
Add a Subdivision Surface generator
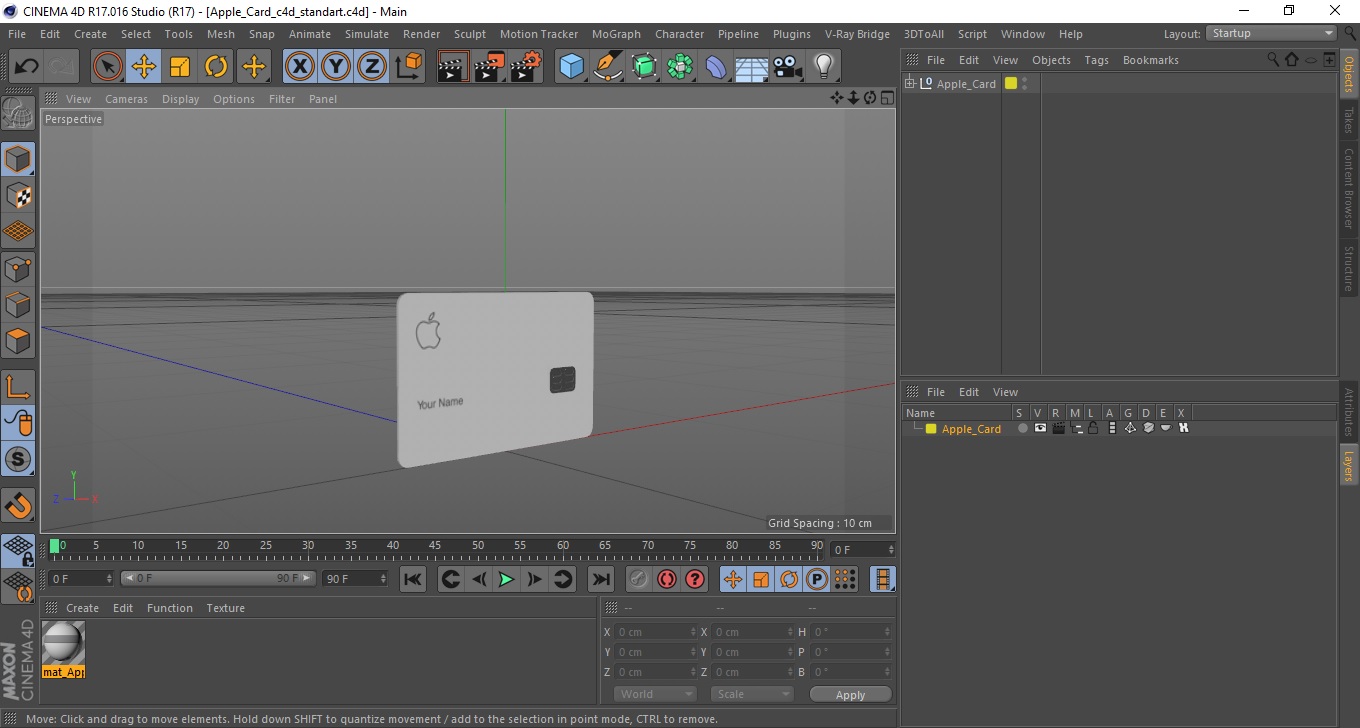point(644,67)
